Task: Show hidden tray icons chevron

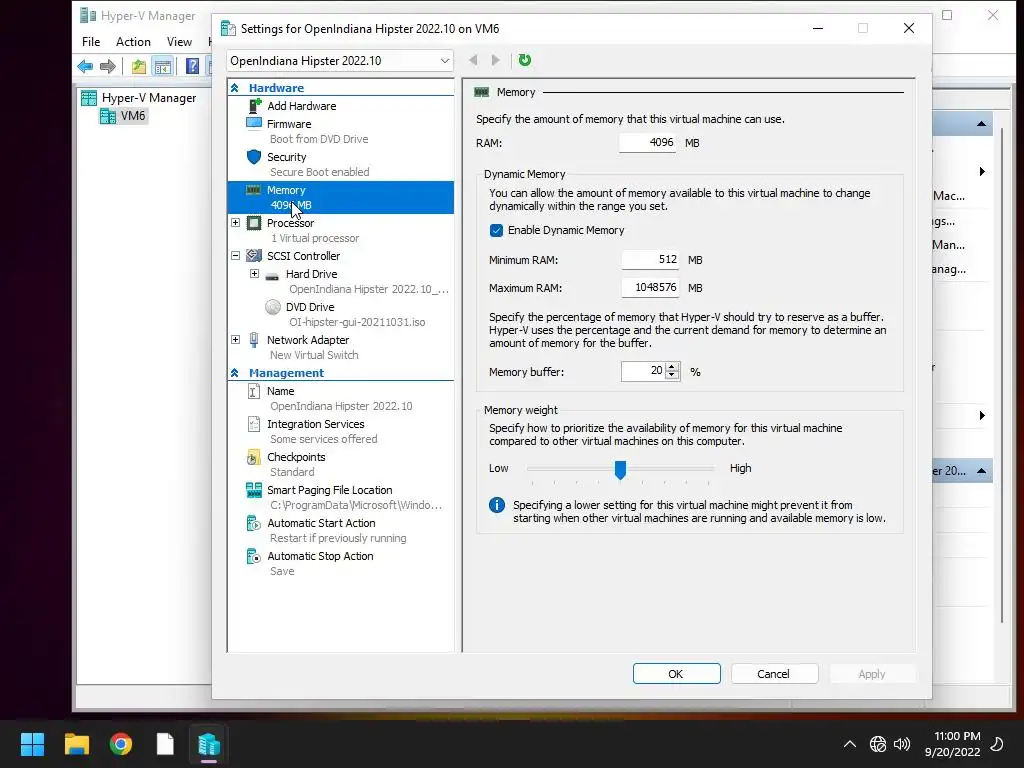Action: pos(850,744)
